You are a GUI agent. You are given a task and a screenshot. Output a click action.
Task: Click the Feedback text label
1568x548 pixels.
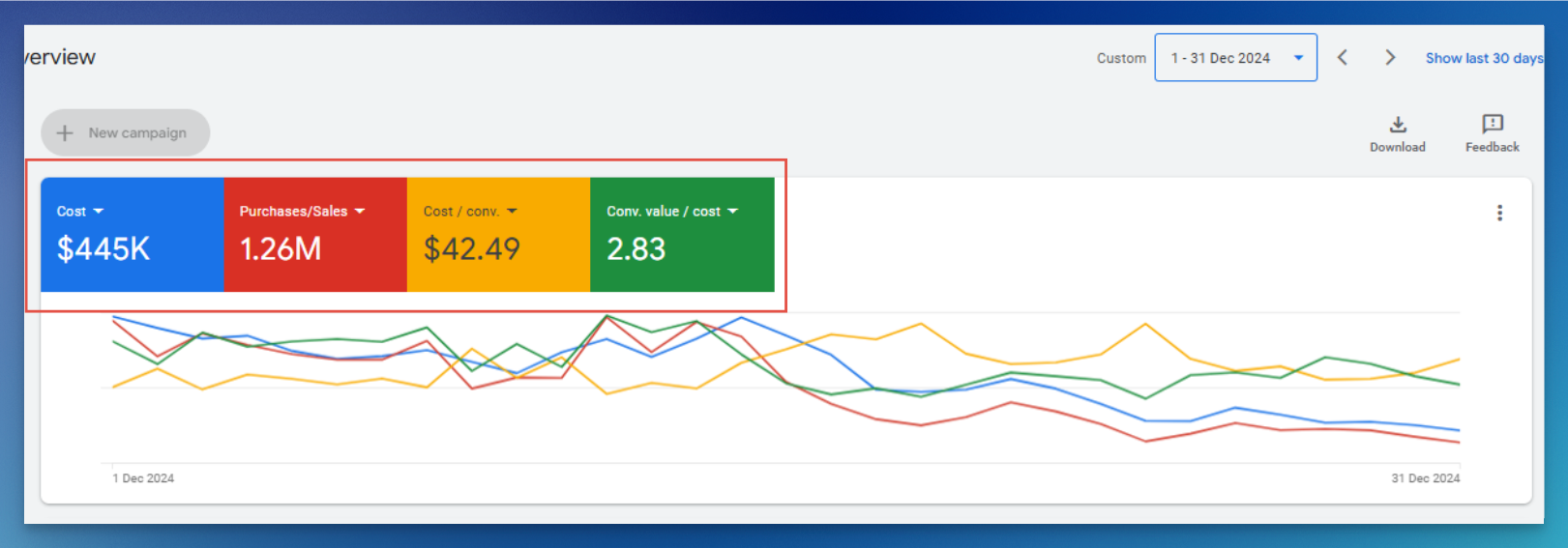[x=1493, y=147]
